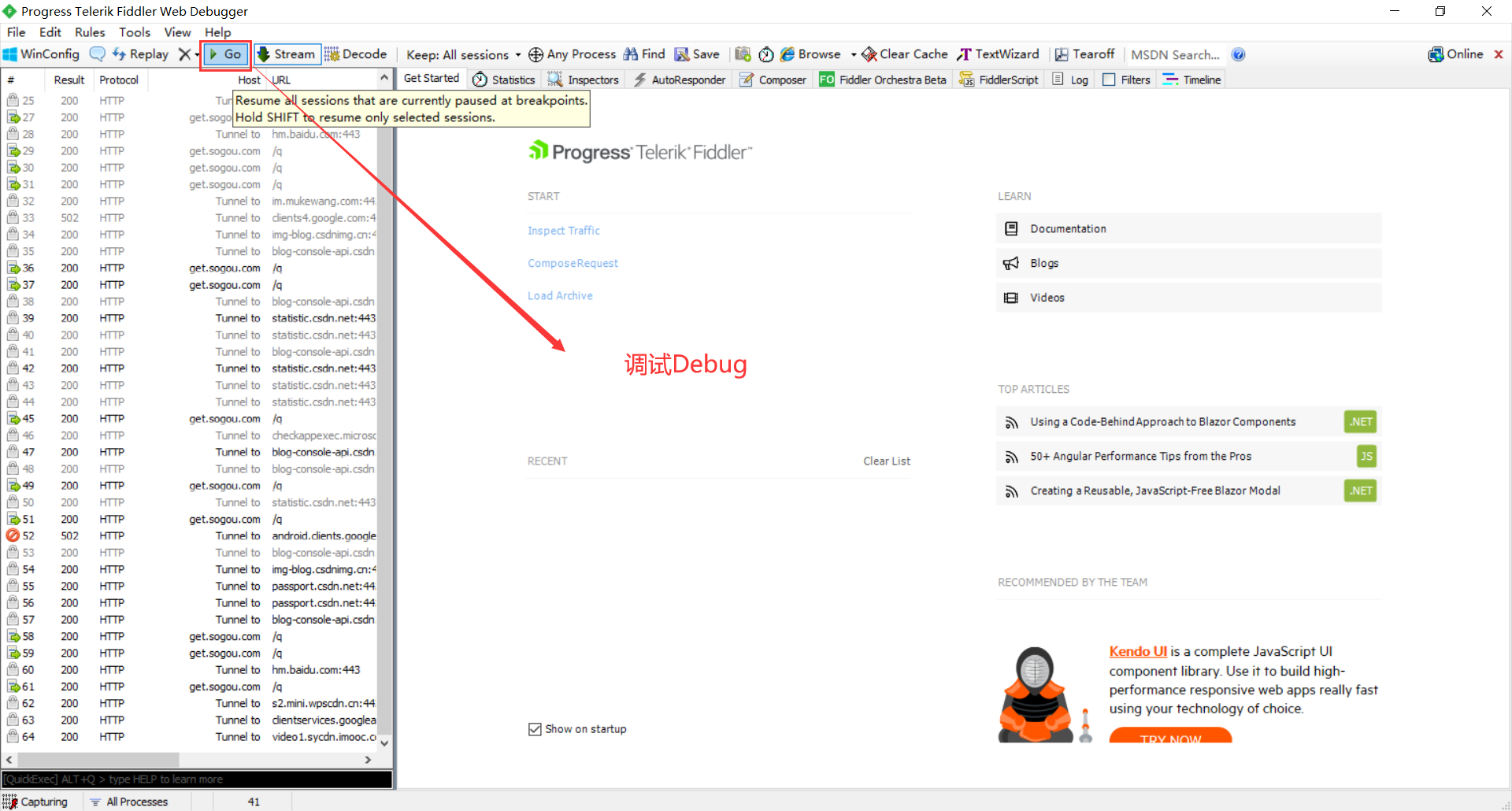Open the File menu
The height and width of the screenshot is (811, 1512).
click(x=16, y=32)
